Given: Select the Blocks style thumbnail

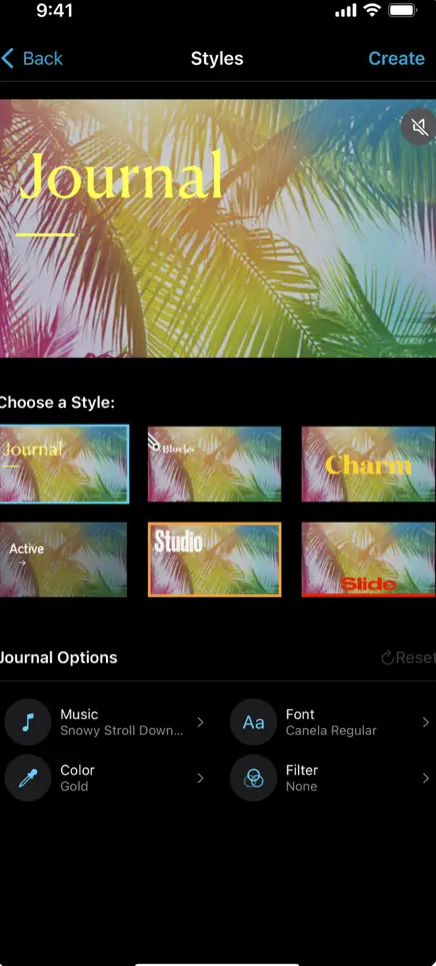Looking at the screenshot, I should (x=214, y=464).
